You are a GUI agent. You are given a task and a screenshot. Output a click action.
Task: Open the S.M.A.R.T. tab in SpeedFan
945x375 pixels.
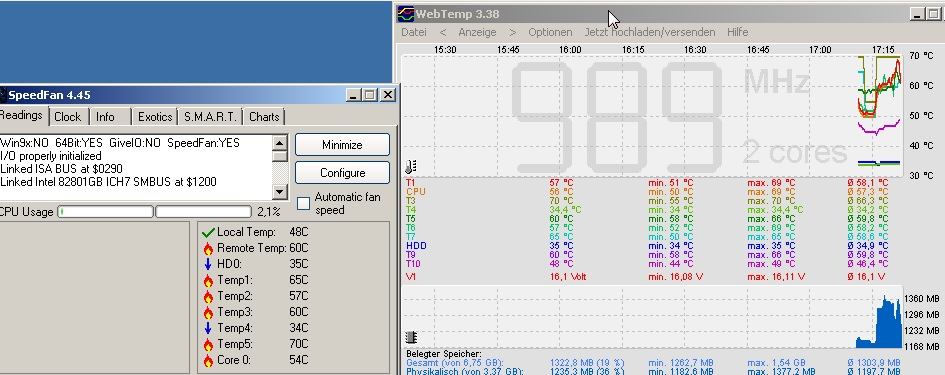pos(210,117)
